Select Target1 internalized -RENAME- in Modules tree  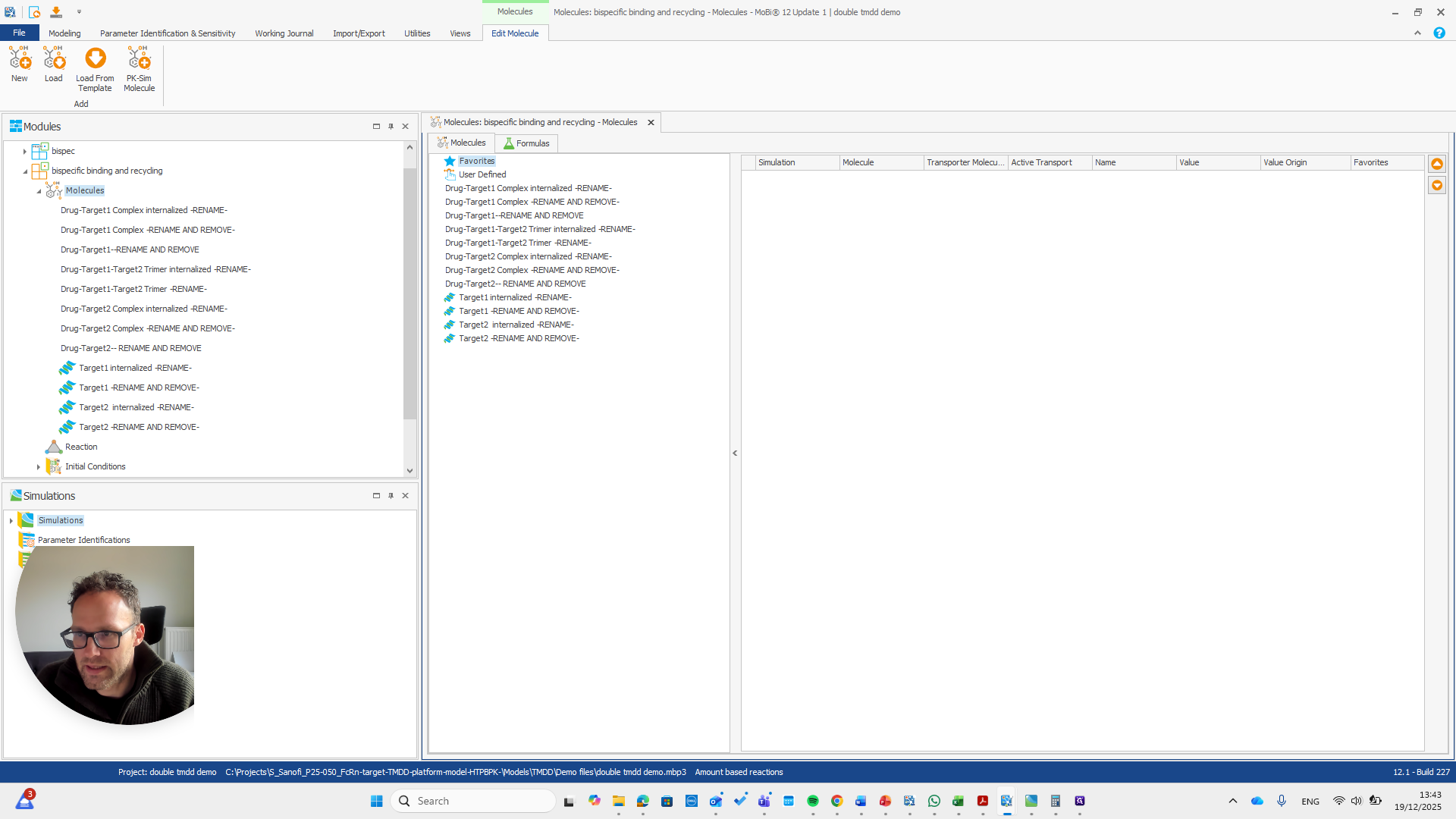(x=135, y=368)
